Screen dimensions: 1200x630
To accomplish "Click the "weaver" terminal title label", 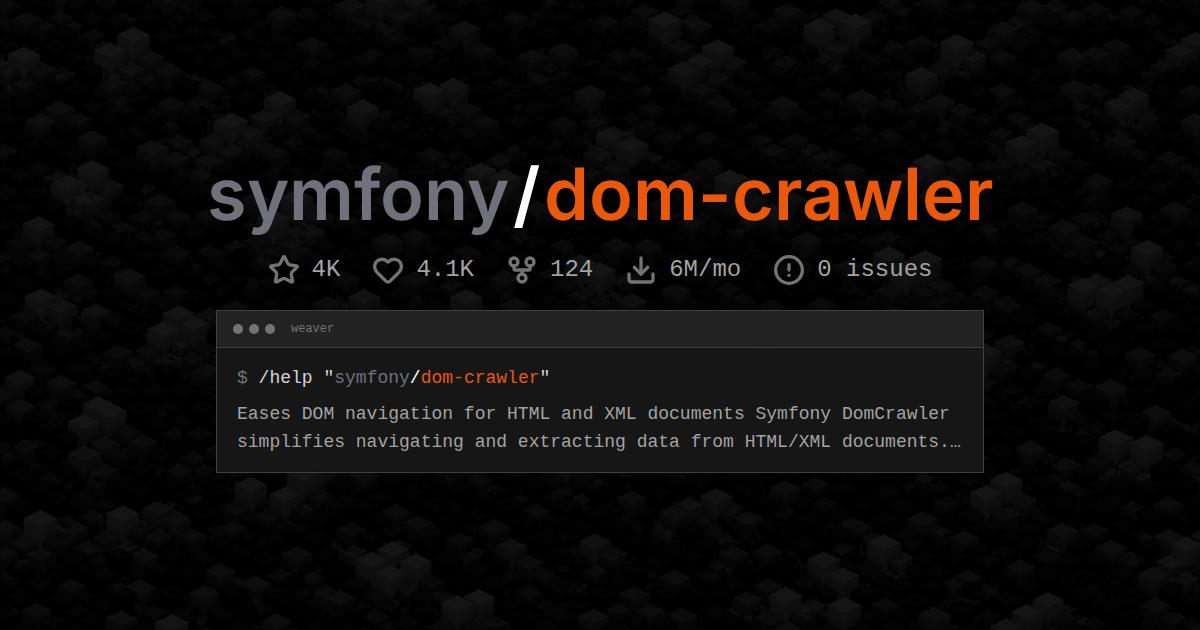I will pyautogui.click(x=312, y=329).
